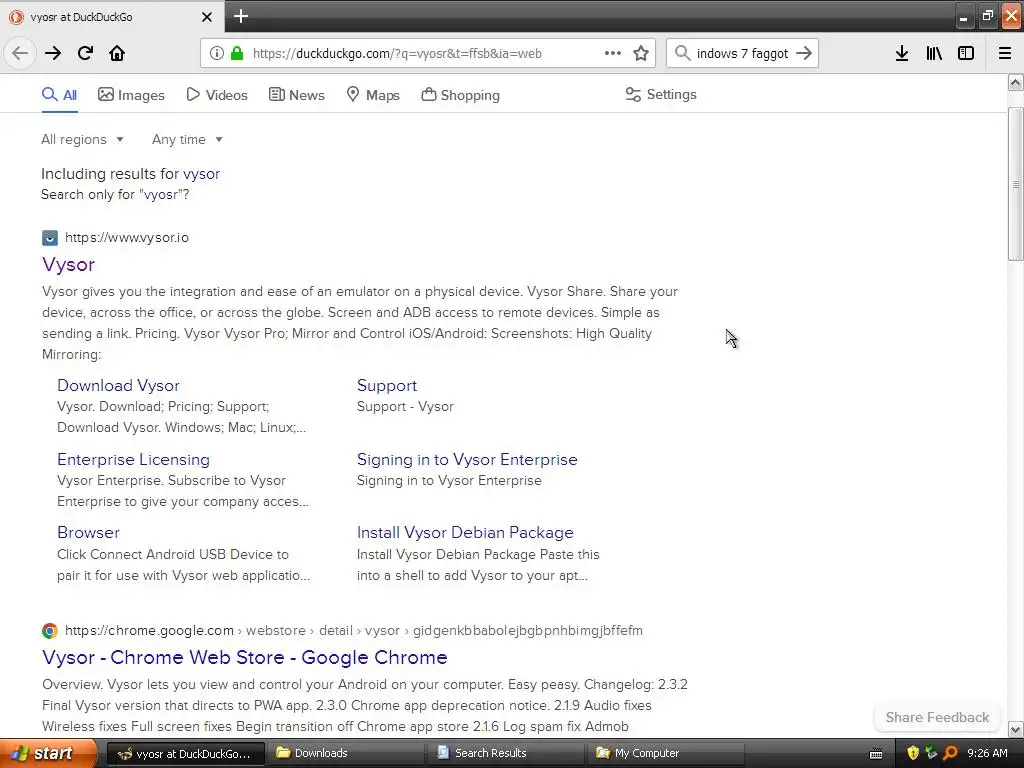Submit the search bar query arrow
Viewport: 1024px width, 768px height.
804,53
